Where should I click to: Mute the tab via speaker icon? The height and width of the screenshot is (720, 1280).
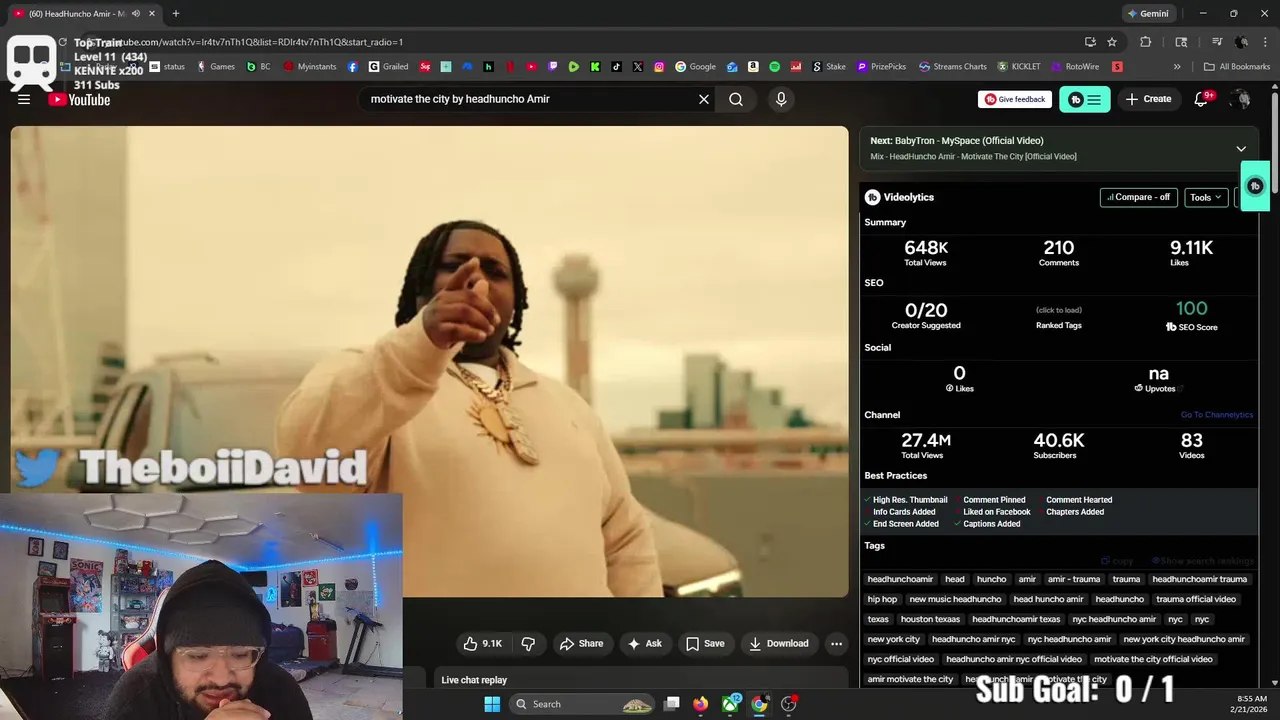(135, 14)
